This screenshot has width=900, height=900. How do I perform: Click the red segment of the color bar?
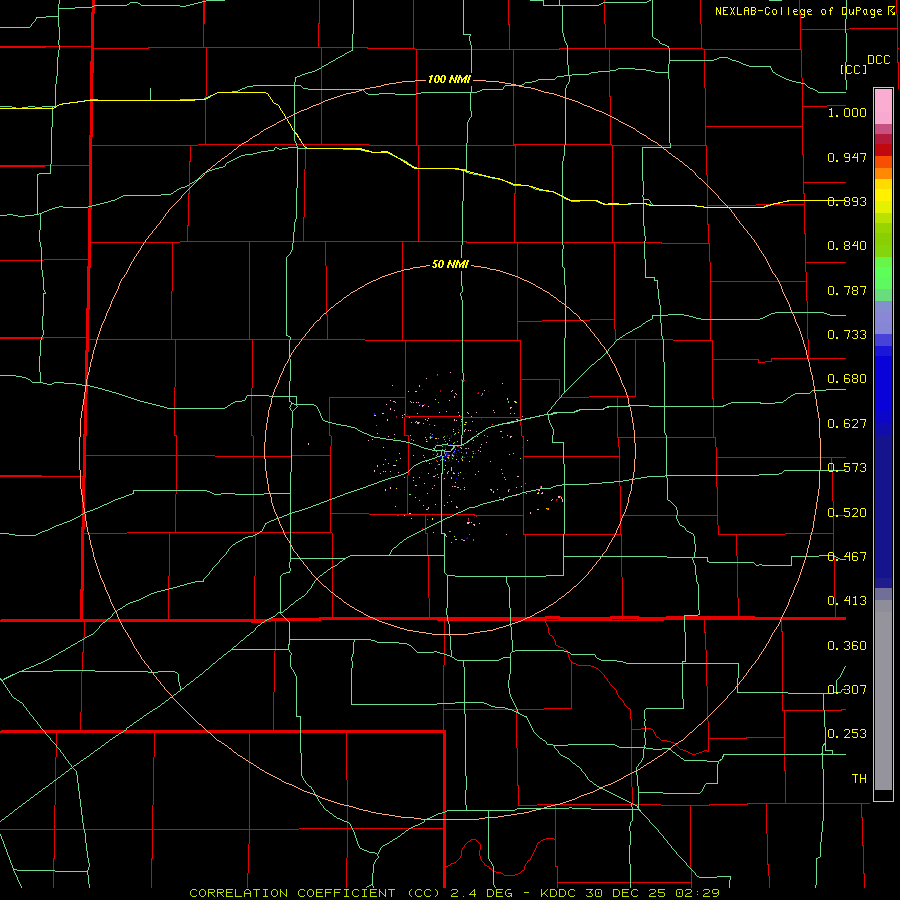point(883,150)
